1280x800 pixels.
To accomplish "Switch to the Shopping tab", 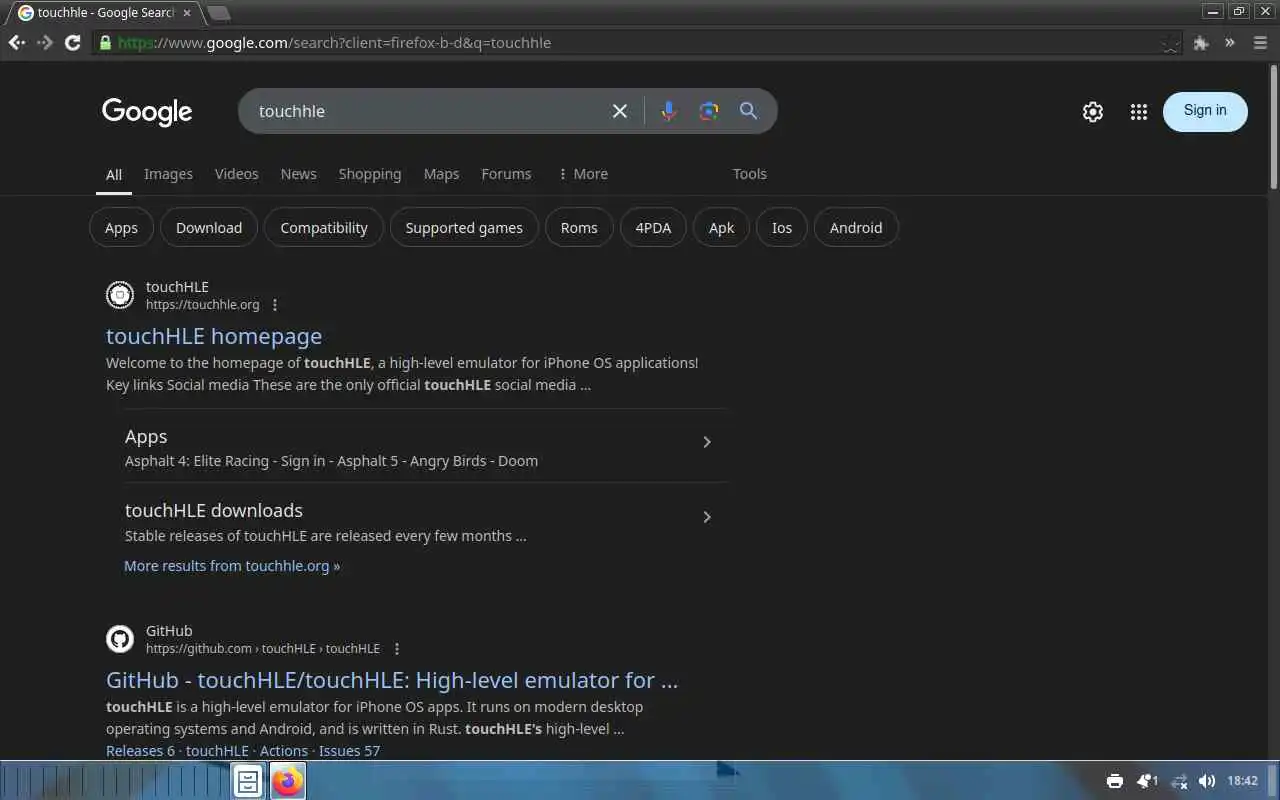I will click(x=369, y=174).
